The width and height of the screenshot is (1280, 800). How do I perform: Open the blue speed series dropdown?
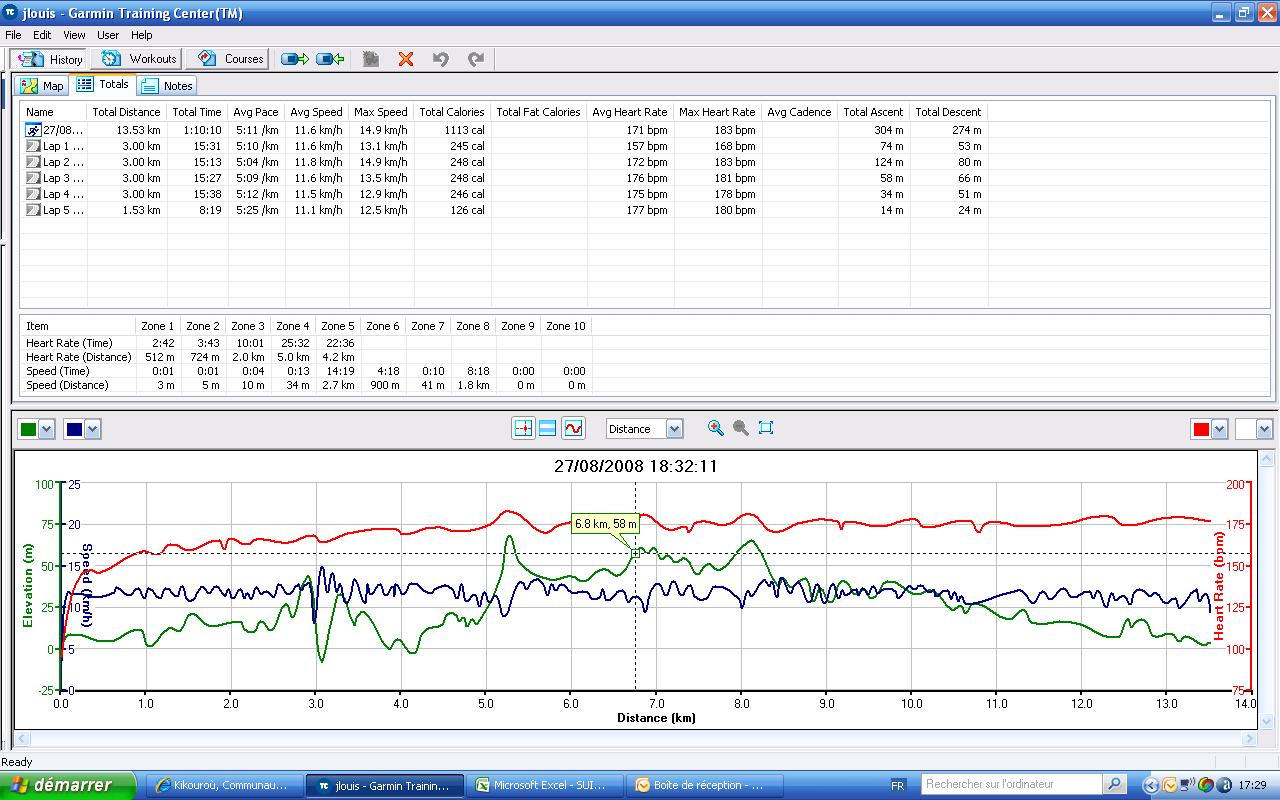pos(93,429)
